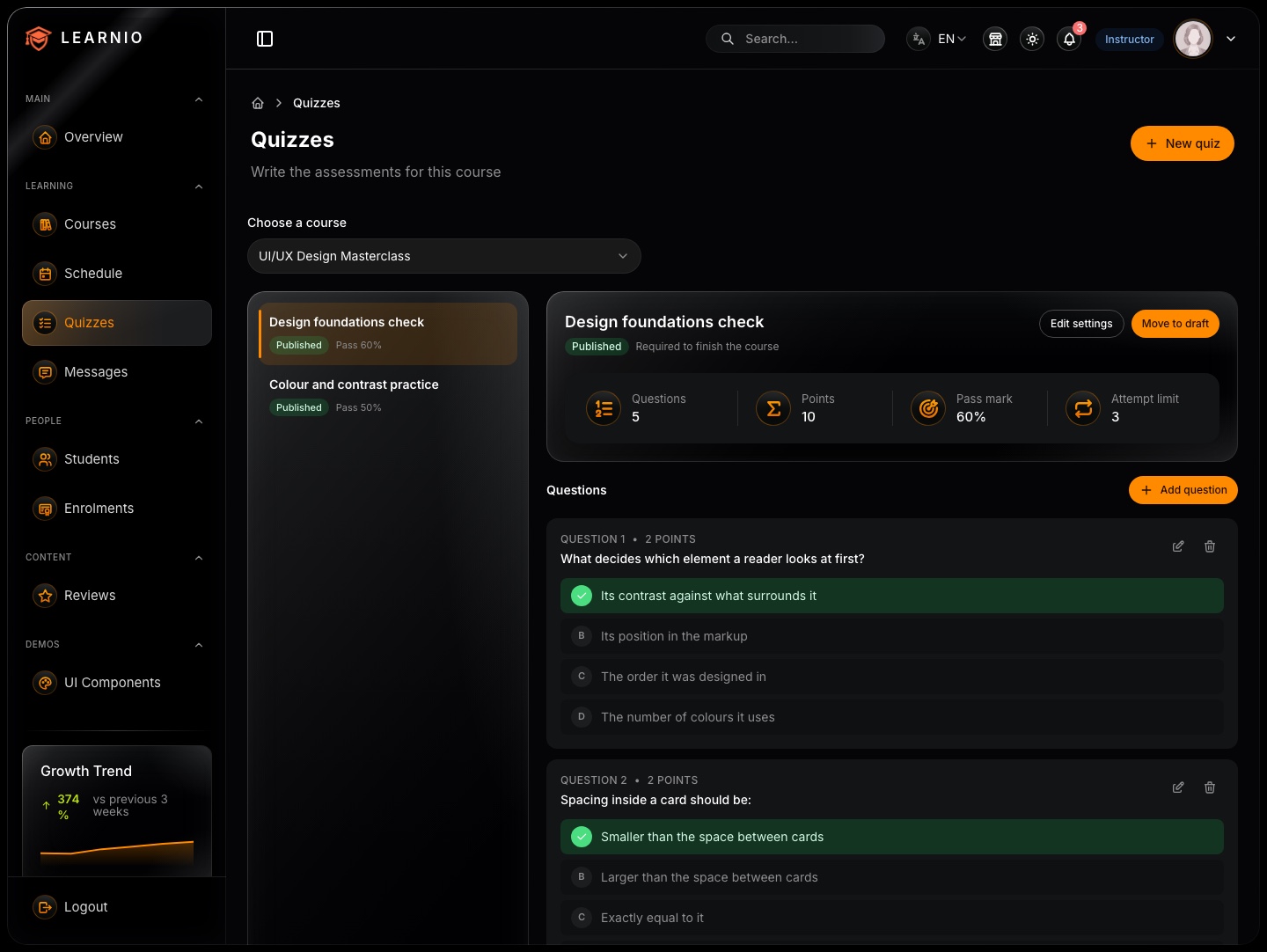Open the notifications bell
The height and width of the screenshot is (952, 1267).
(x=1069, y=39)
